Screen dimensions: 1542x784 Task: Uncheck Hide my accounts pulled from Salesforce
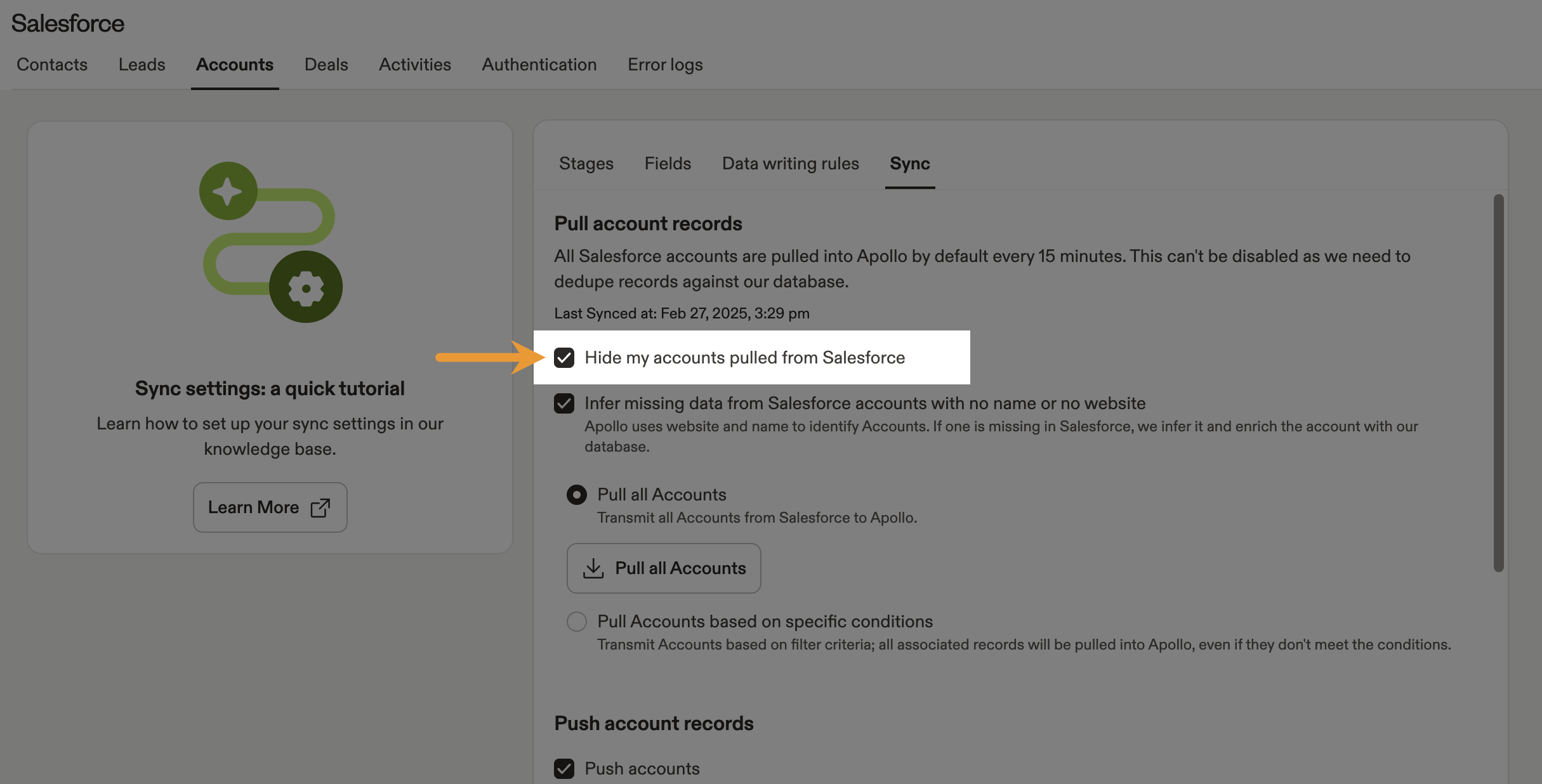click(564, 358)
